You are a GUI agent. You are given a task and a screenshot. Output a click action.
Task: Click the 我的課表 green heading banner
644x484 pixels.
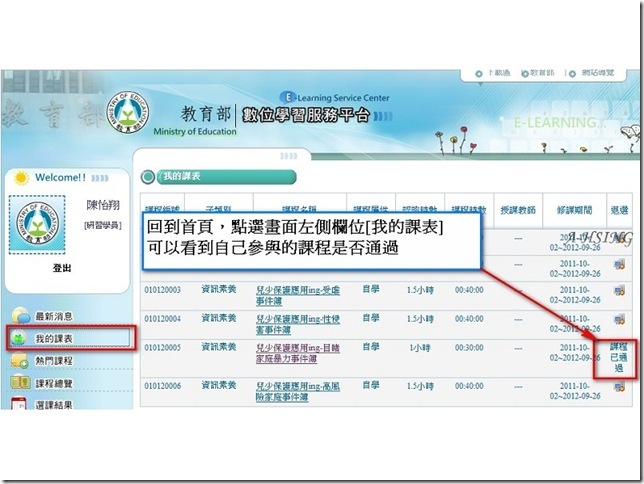point(226,177)
